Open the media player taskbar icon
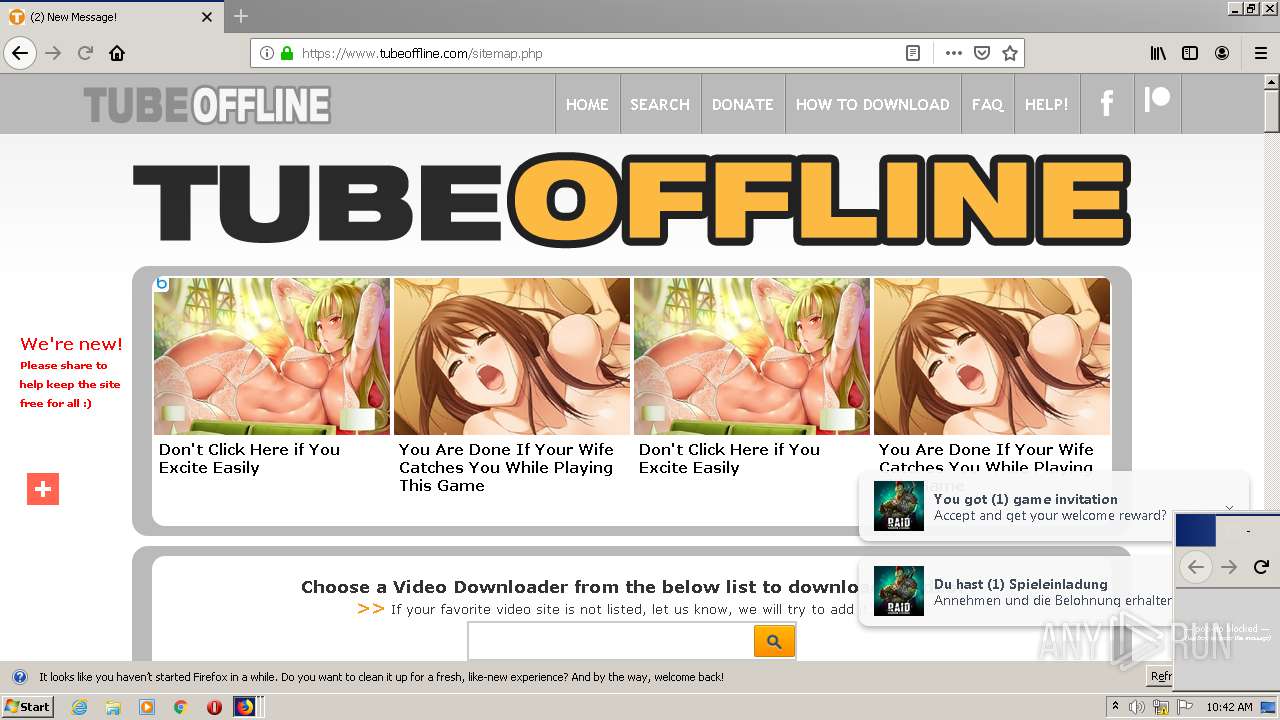Image resolution: width=1280 pixels, height=720 pixels. pos(147,707)
